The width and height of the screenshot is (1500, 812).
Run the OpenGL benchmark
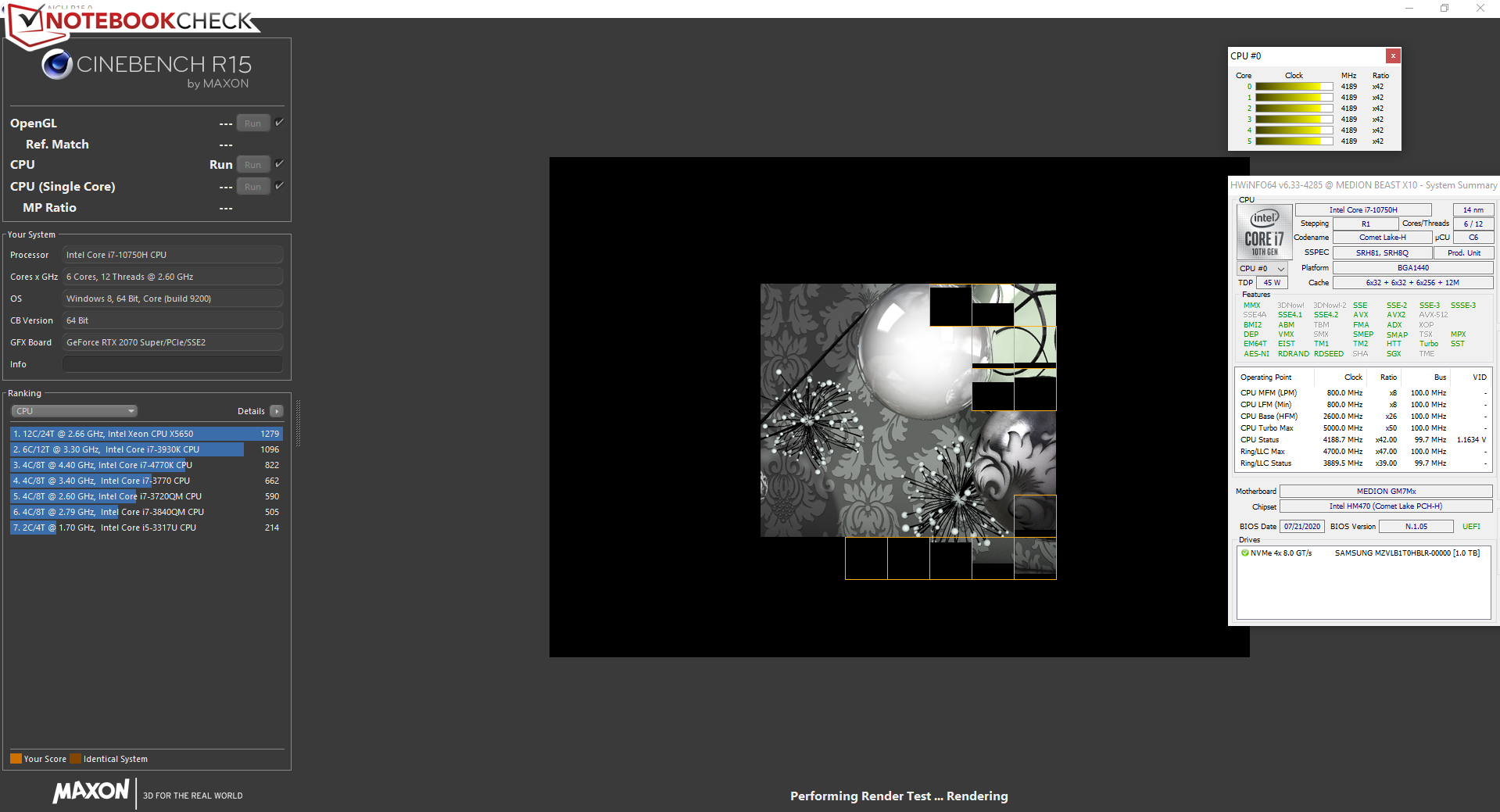pyautogui.click(x=253, y=123)
